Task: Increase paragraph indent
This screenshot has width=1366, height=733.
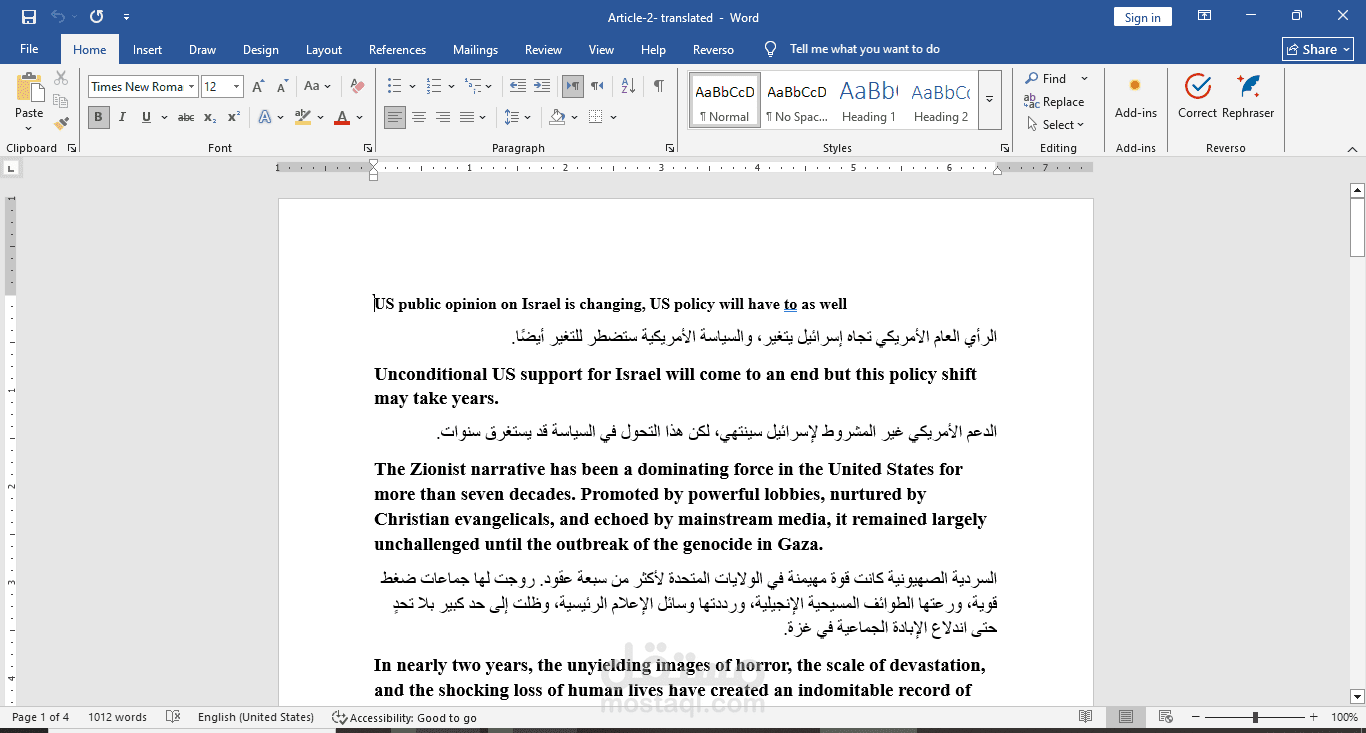Action: click(x=541, y=86)
